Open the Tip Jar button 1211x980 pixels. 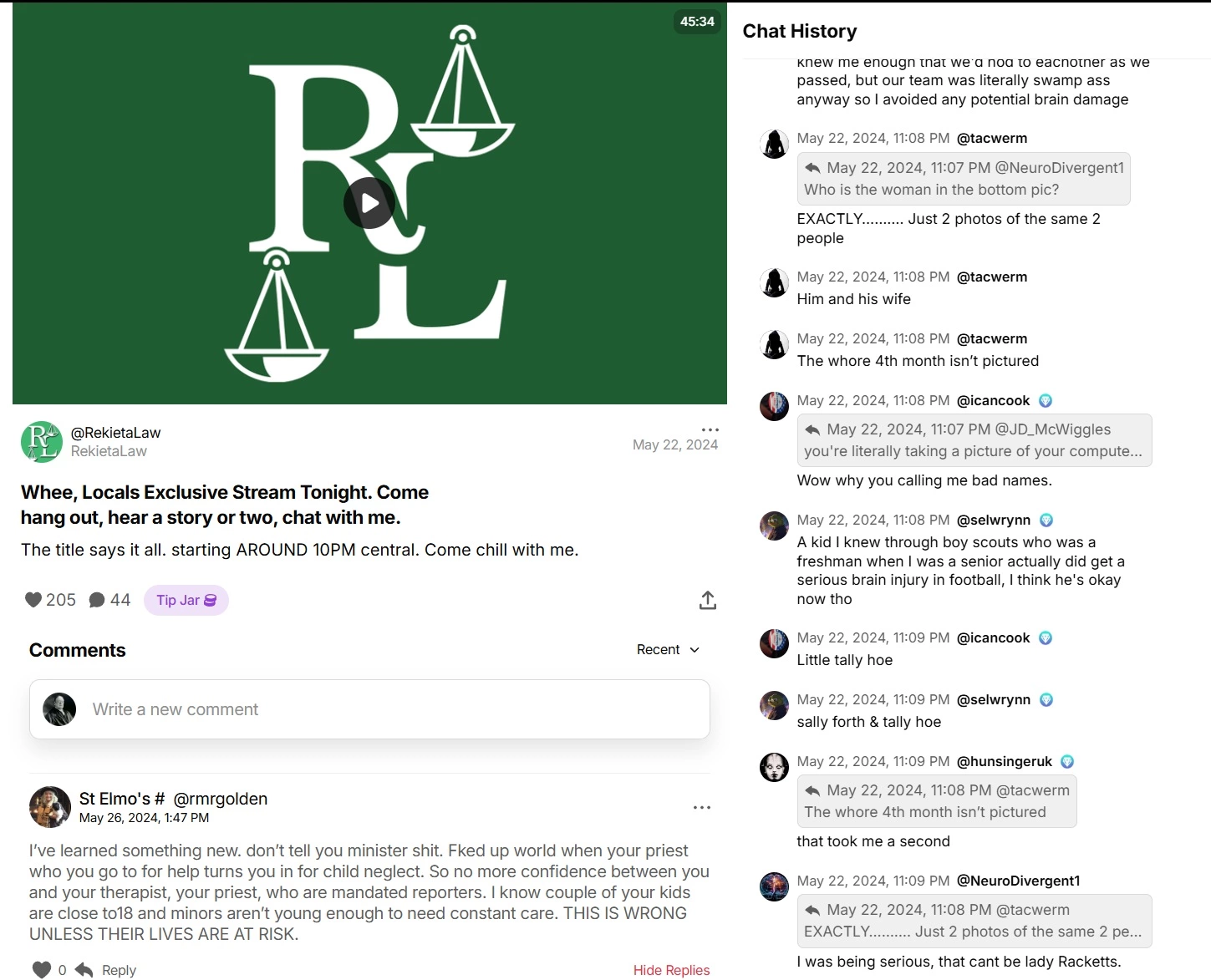pyautogui.click(x=186, y=600)
